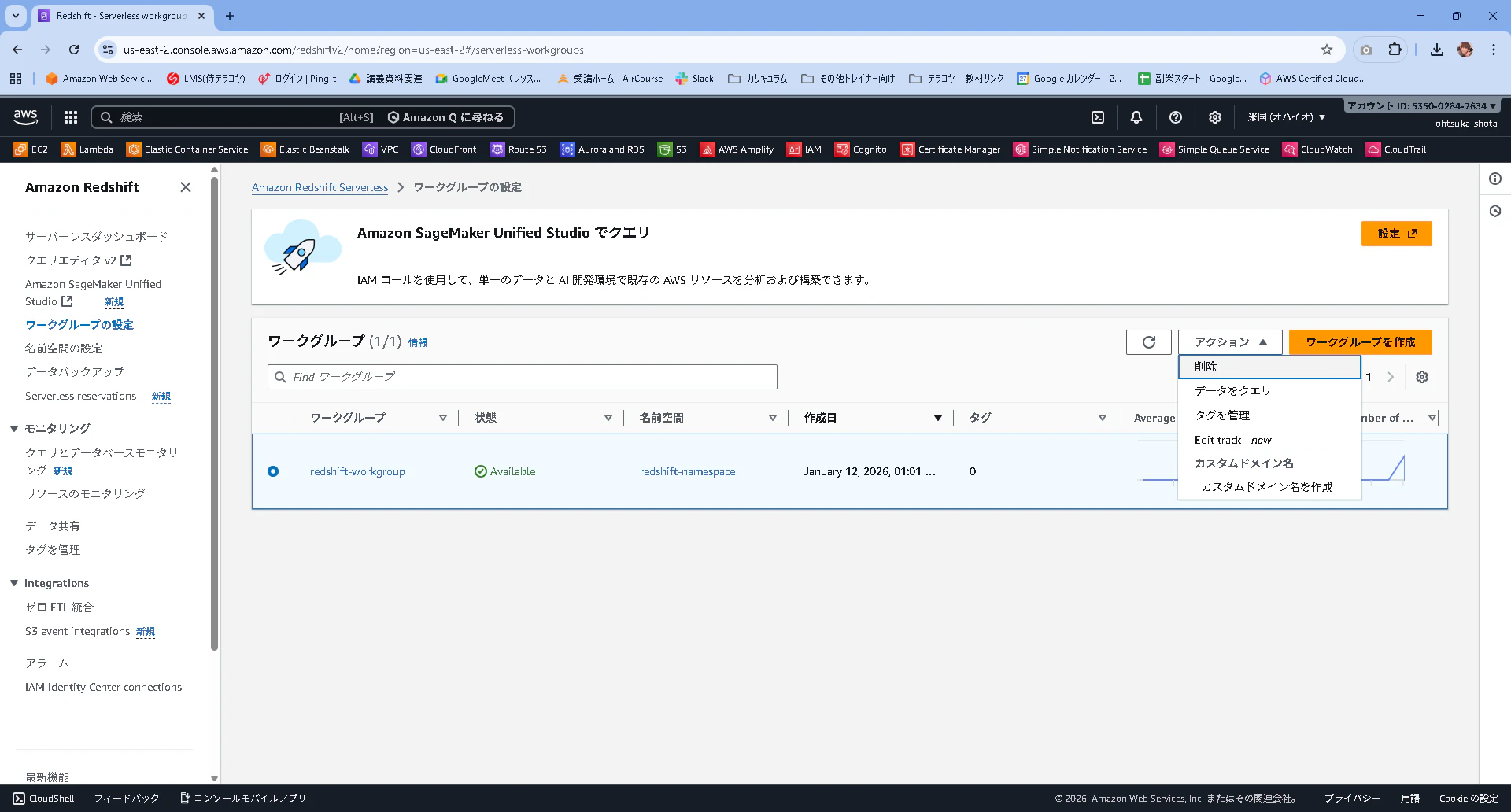Open CloudWatch service shortcut
The image size is (1511, 812).
(1318, 149)
